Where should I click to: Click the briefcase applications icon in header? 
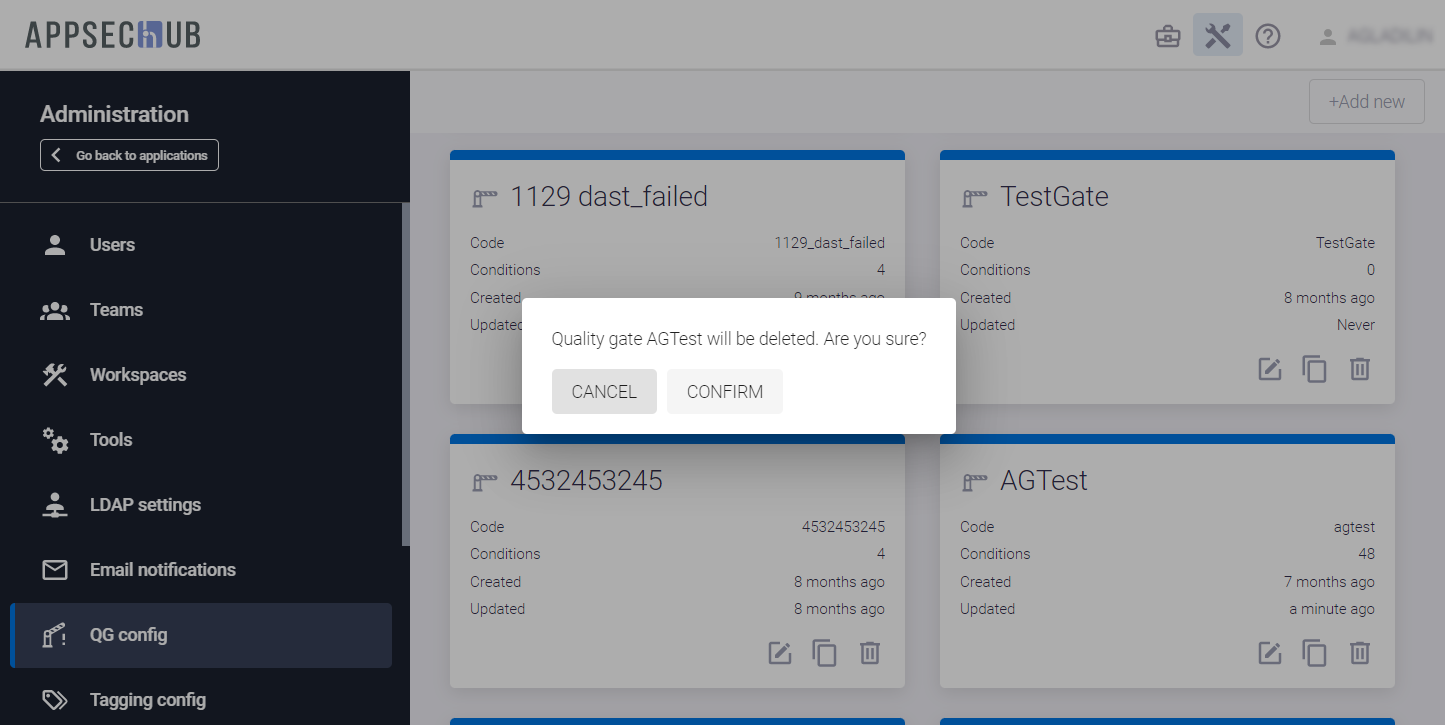(x=1167, y=37)
